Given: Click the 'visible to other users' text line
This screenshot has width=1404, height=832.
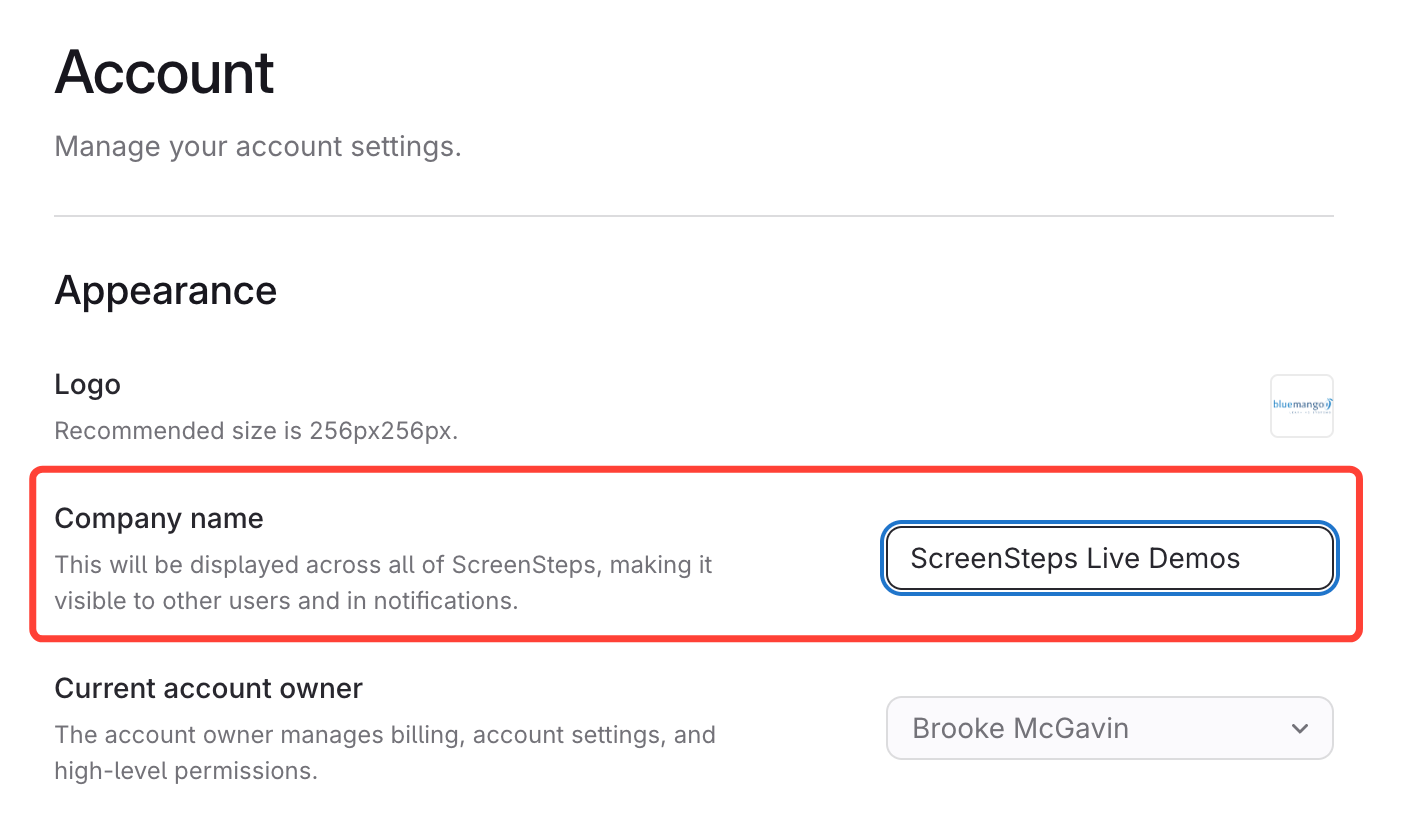Looking at the screenshot, I should point(285,601).
